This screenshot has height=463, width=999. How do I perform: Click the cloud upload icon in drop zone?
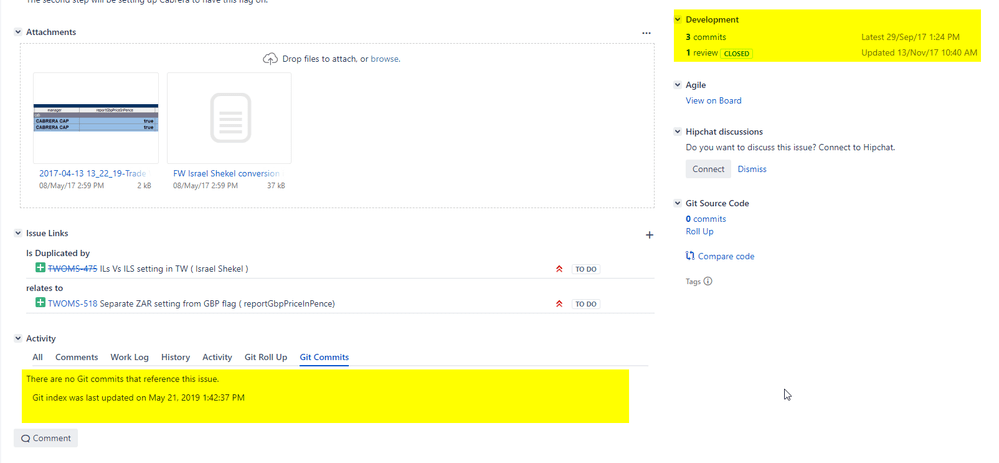270,59
